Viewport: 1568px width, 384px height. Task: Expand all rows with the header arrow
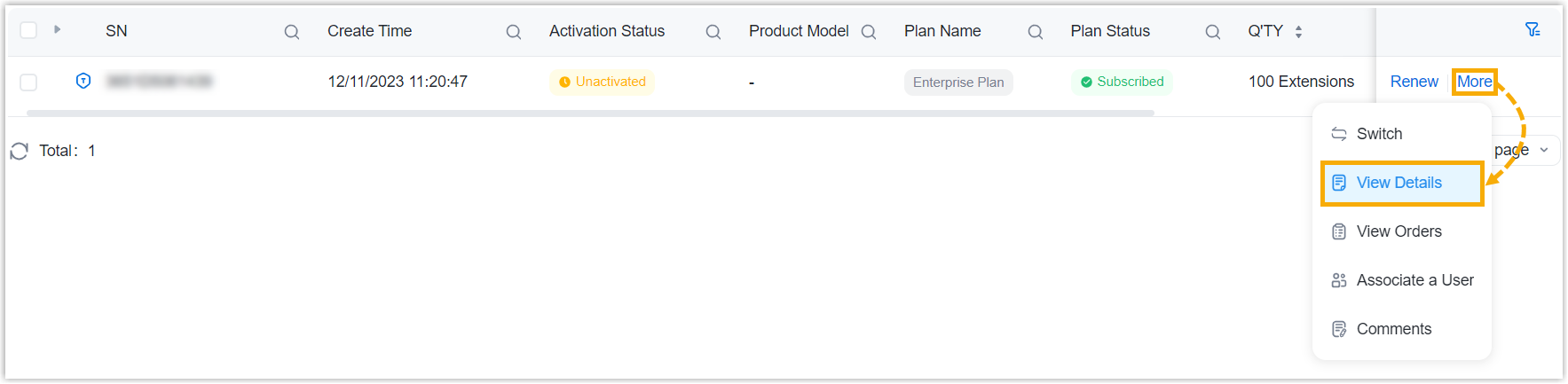point(57,30)
